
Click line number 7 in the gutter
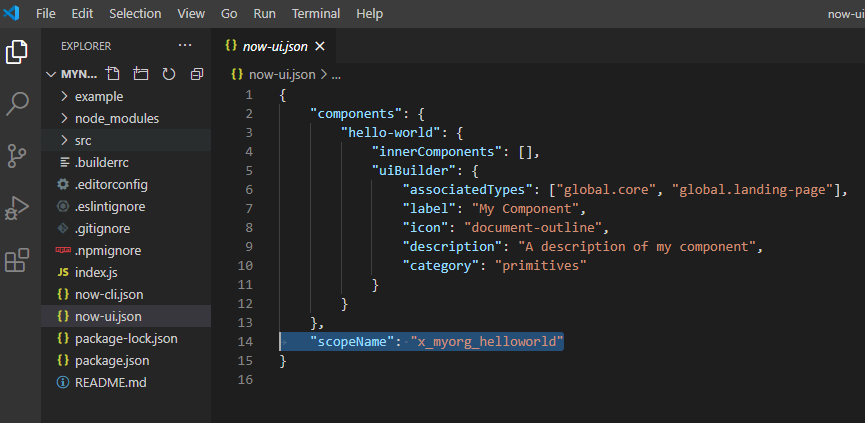[x=248, y=208]
